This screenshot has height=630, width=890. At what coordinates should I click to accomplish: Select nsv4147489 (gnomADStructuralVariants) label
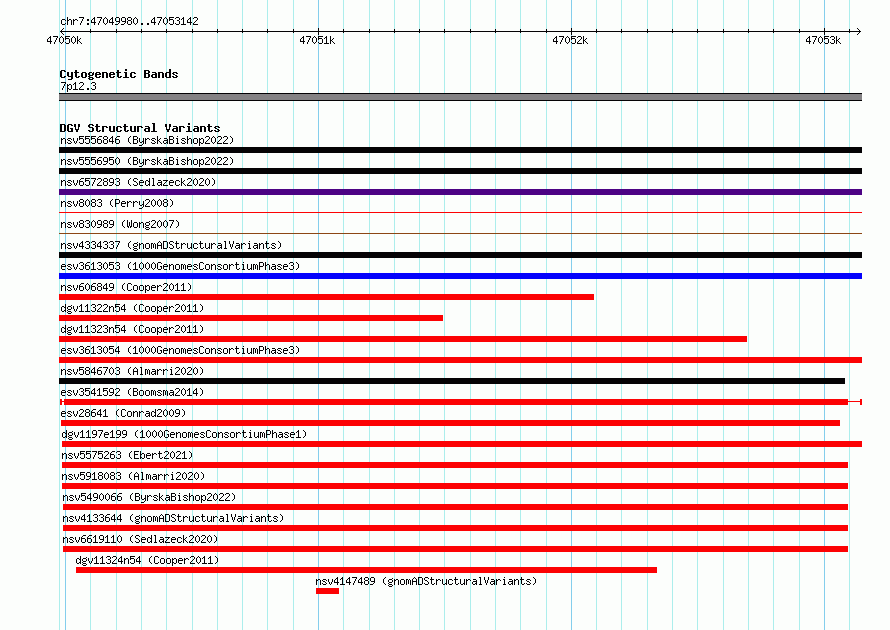pos(426,581)
